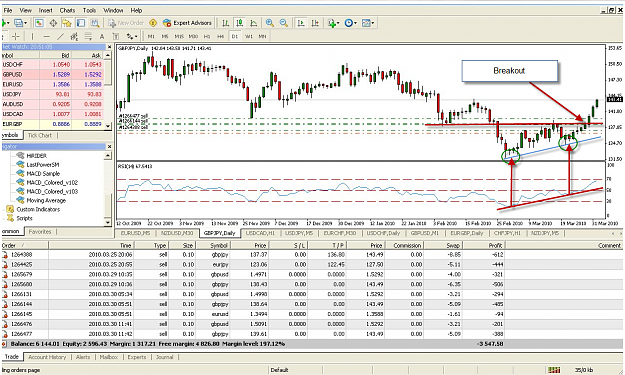Click Navigator scrollbar up arrow
Viewport: 625px width, 375px height.
108,155
